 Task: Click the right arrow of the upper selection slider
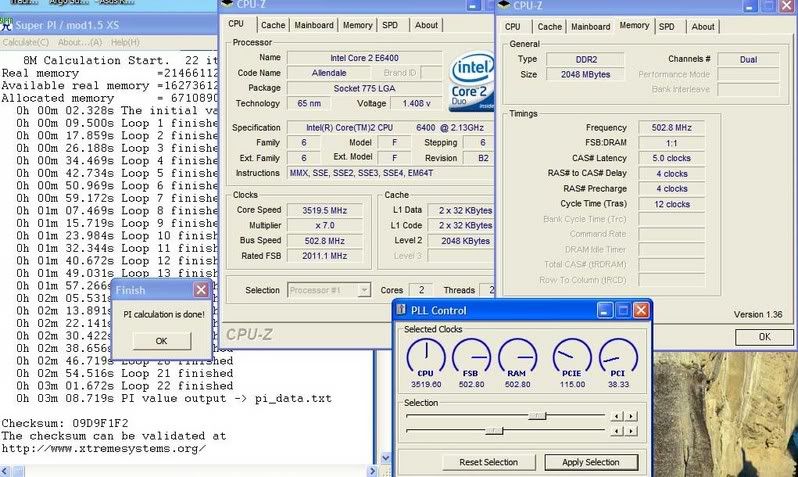[x=631, y=416]
